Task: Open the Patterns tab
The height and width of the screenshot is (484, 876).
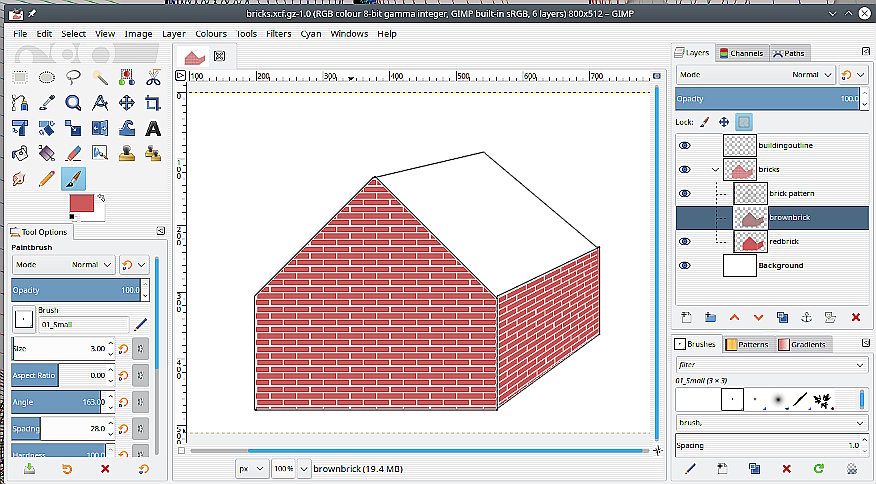Action: point(748,344)
